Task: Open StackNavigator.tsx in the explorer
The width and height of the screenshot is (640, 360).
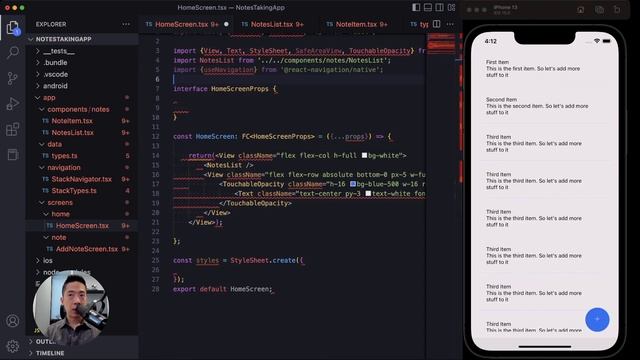Action: click(82, 179)
